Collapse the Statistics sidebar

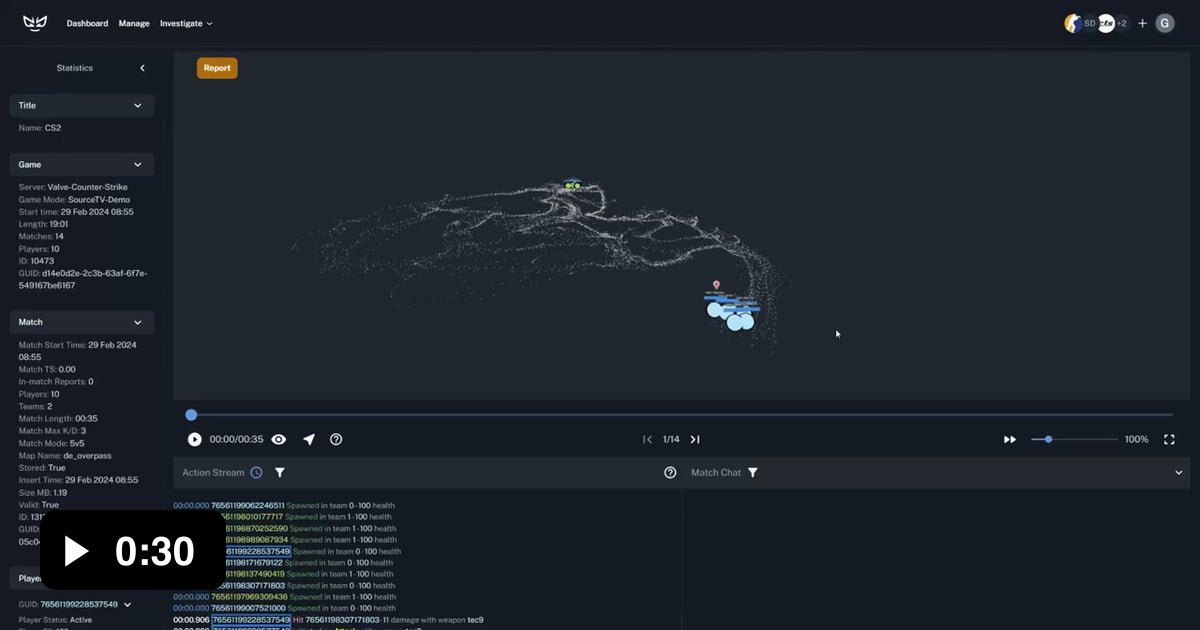tap(142, 68)
